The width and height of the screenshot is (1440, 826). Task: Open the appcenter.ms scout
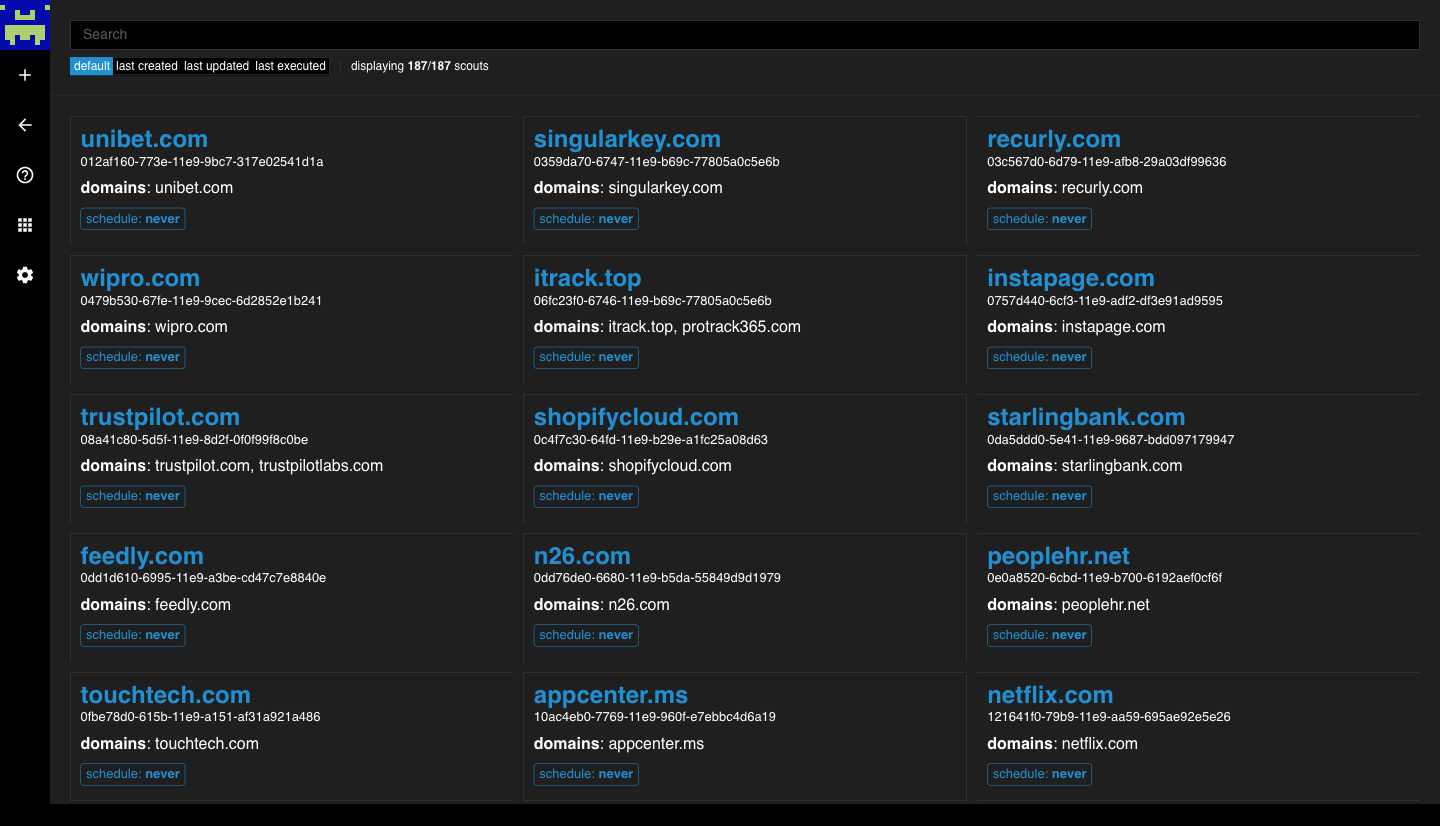tap(611, 695)
